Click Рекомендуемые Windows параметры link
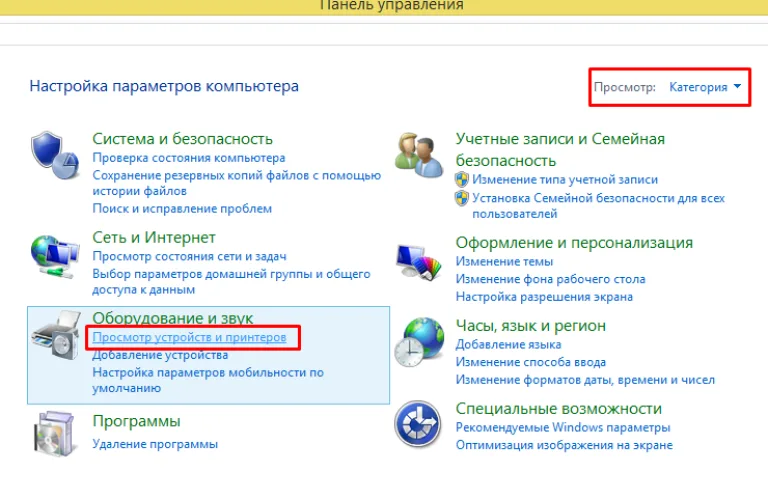The width and height of the screenshot is (768, 500). [563, 428]
